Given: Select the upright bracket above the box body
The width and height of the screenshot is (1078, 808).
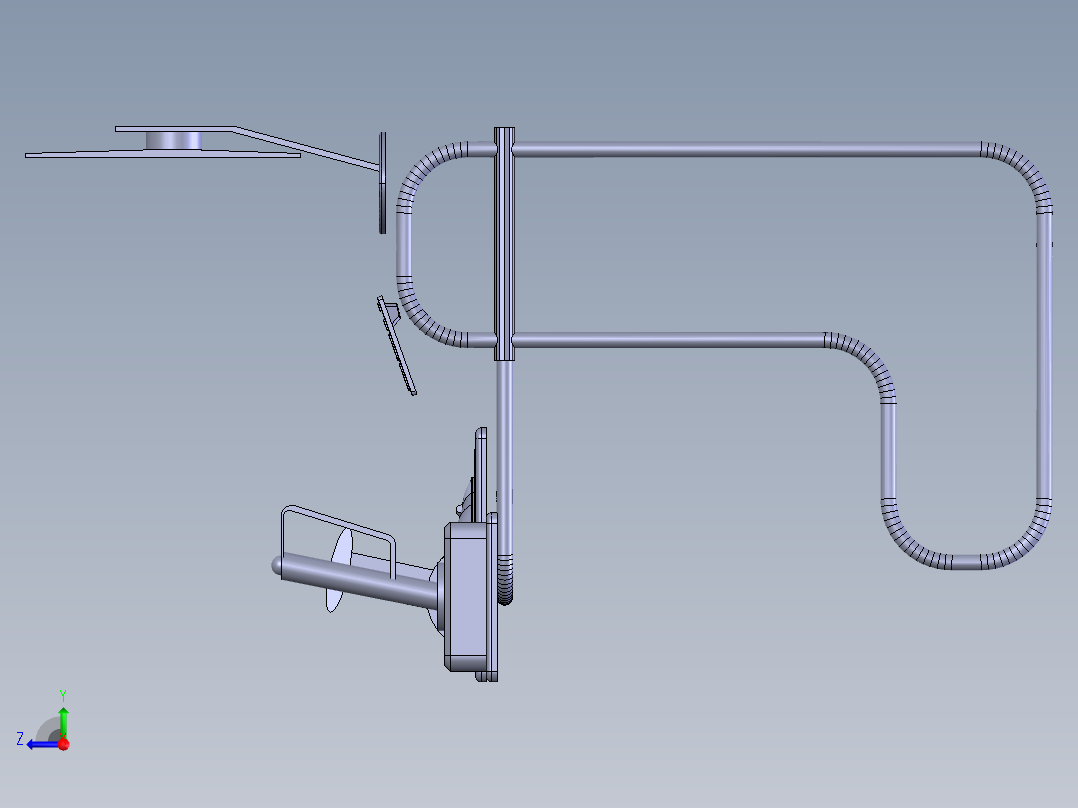Looking at the screenshot, I should 481,473.
